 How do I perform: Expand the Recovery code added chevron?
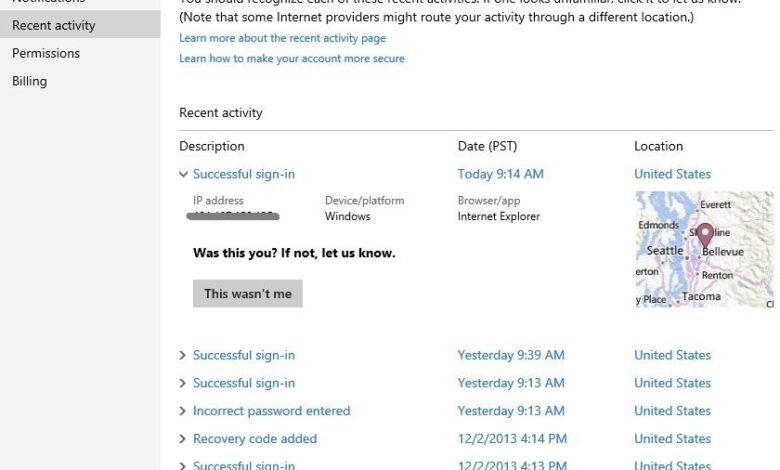pos(183,439)
